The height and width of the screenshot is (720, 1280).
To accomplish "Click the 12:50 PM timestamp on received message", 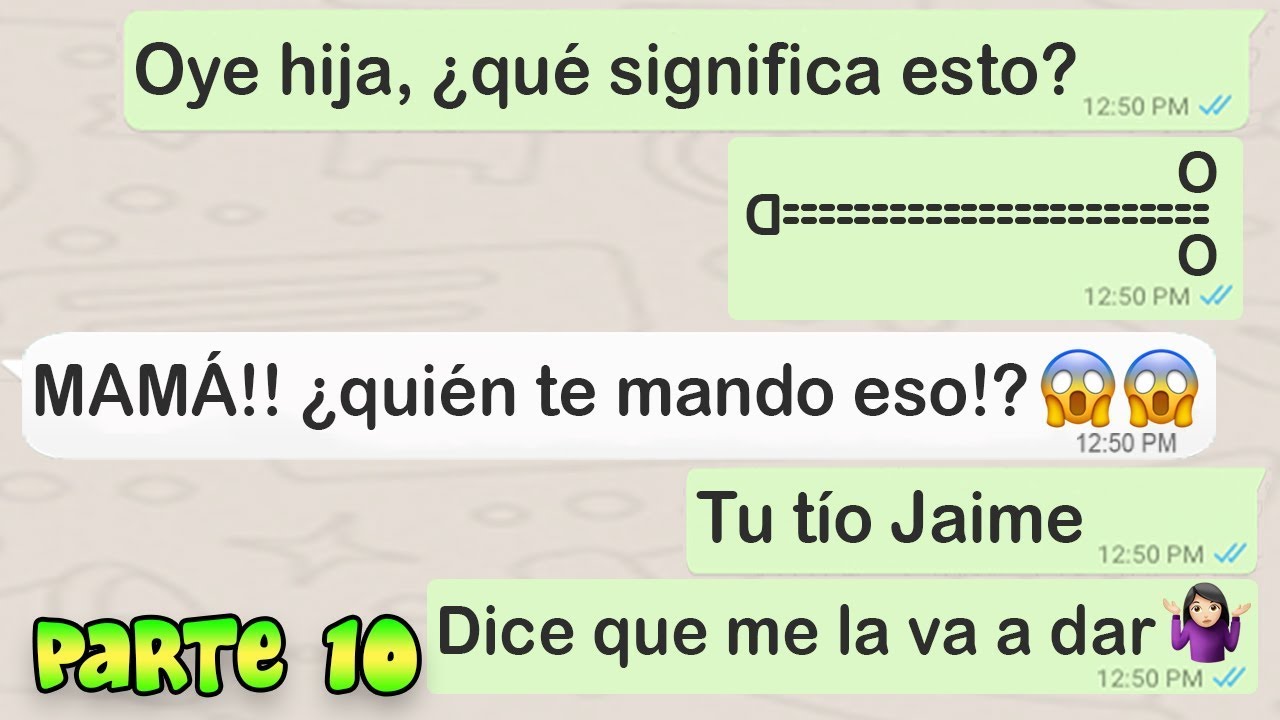I will 1126,442.
